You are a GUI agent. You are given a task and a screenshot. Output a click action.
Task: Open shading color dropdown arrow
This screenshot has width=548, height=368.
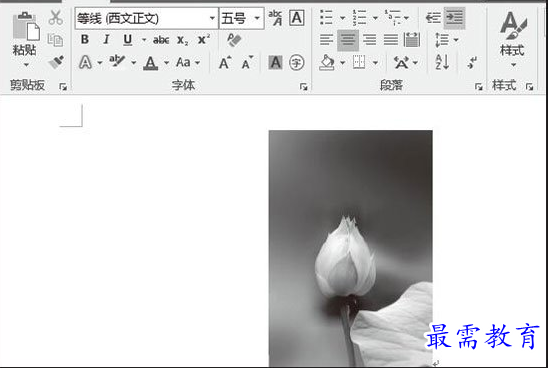click(x=342, y=63)
